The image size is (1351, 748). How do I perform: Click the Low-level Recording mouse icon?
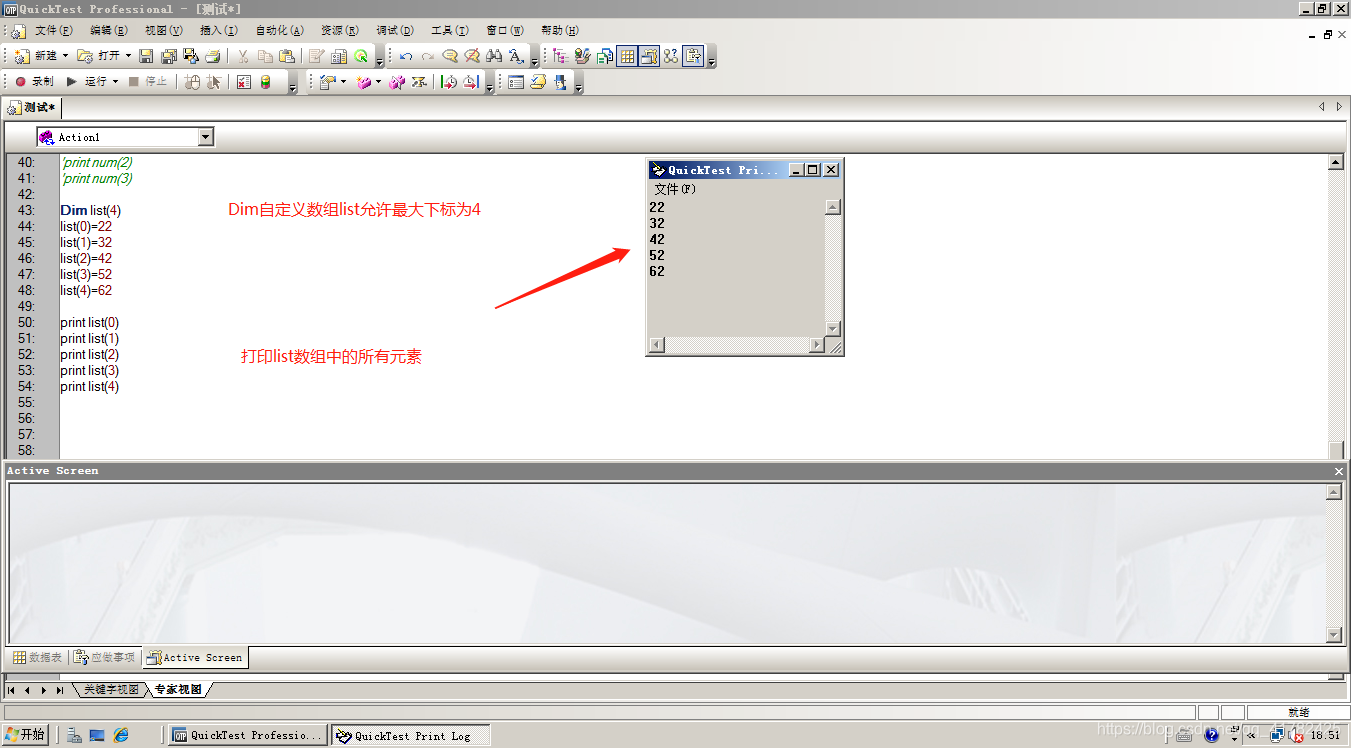[193, 82]
